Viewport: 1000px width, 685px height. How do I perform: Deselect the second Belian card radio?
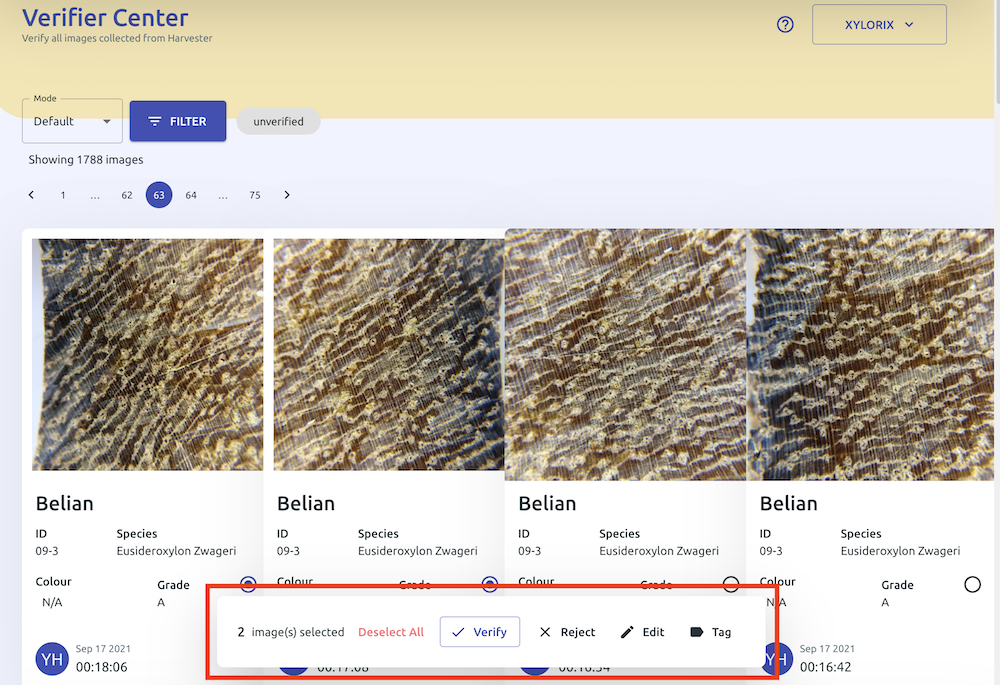click(x=490, y=584)
